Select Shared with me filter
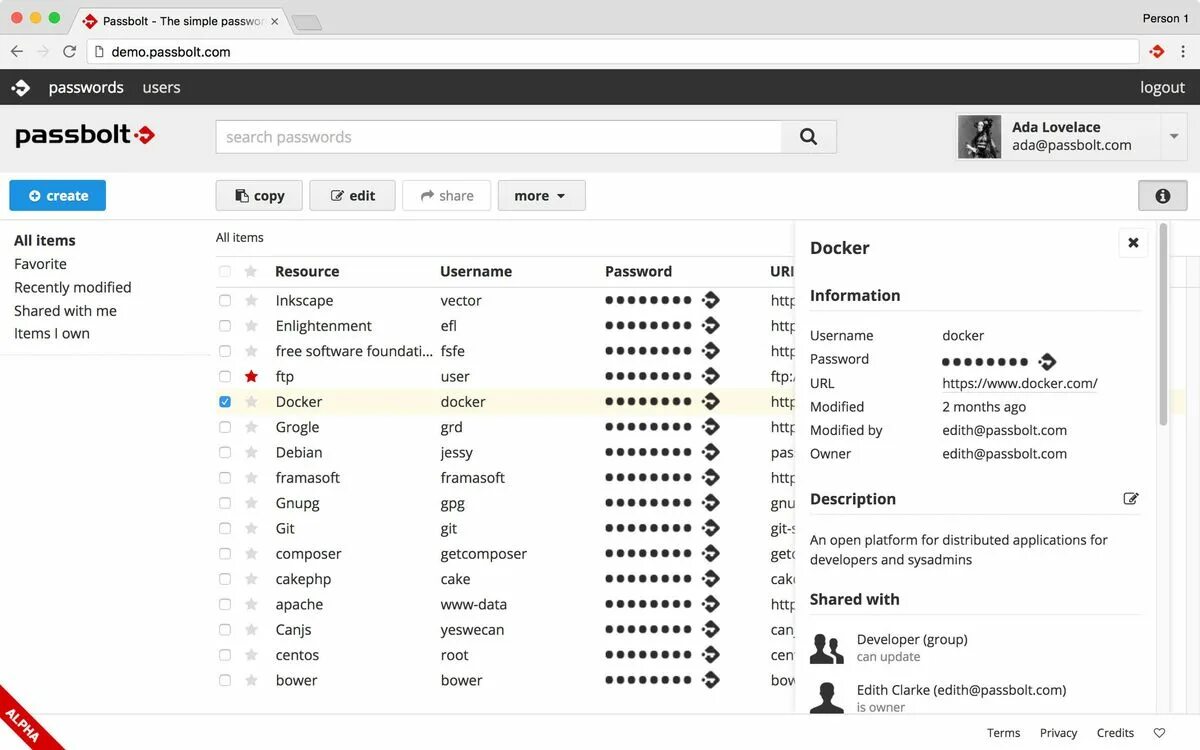1200x750 pixels. click(65, 311)
